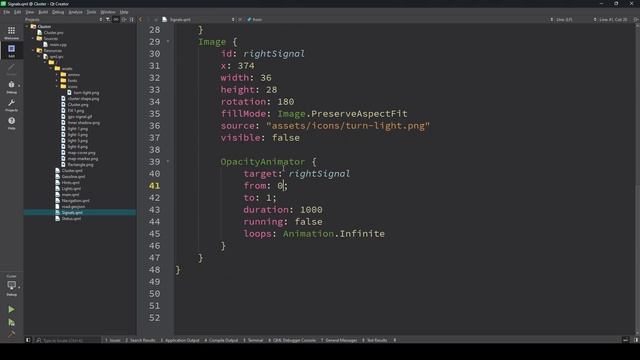
Task: Toggle the left sidebar visibility button
Action: tap(28, 340)
